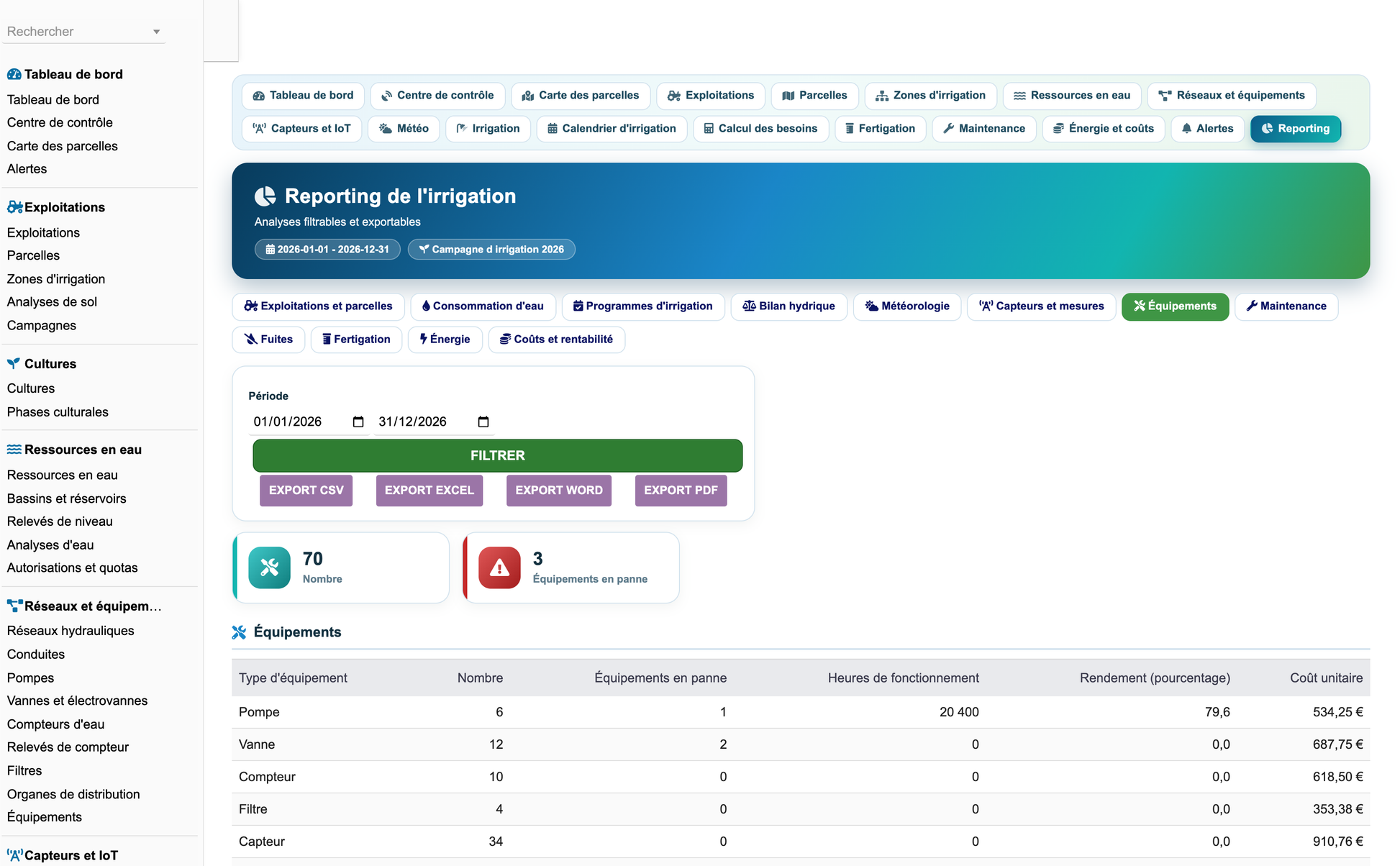Open Relevés de compteur sidebar link

(x=68, y=747)
